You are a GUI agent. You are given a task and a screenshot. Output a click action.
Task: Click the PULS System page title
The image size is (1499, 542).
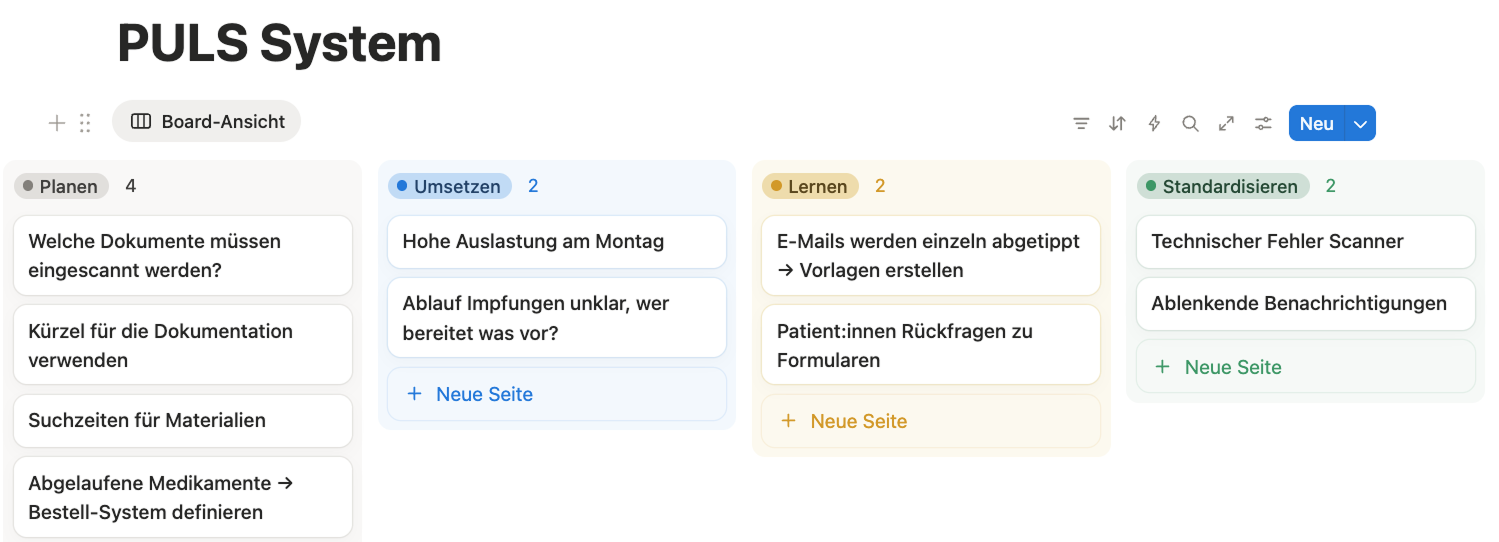tap(279, 43)
